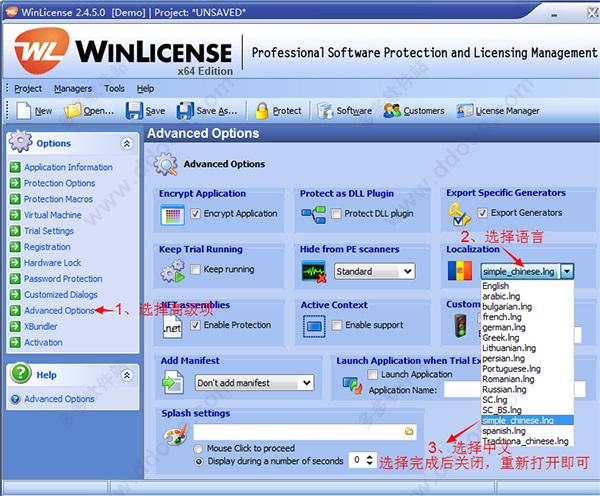This screenshot has width=600, height=496.
Task: Open the Tools menu
Action: click(x=114, y=89)
